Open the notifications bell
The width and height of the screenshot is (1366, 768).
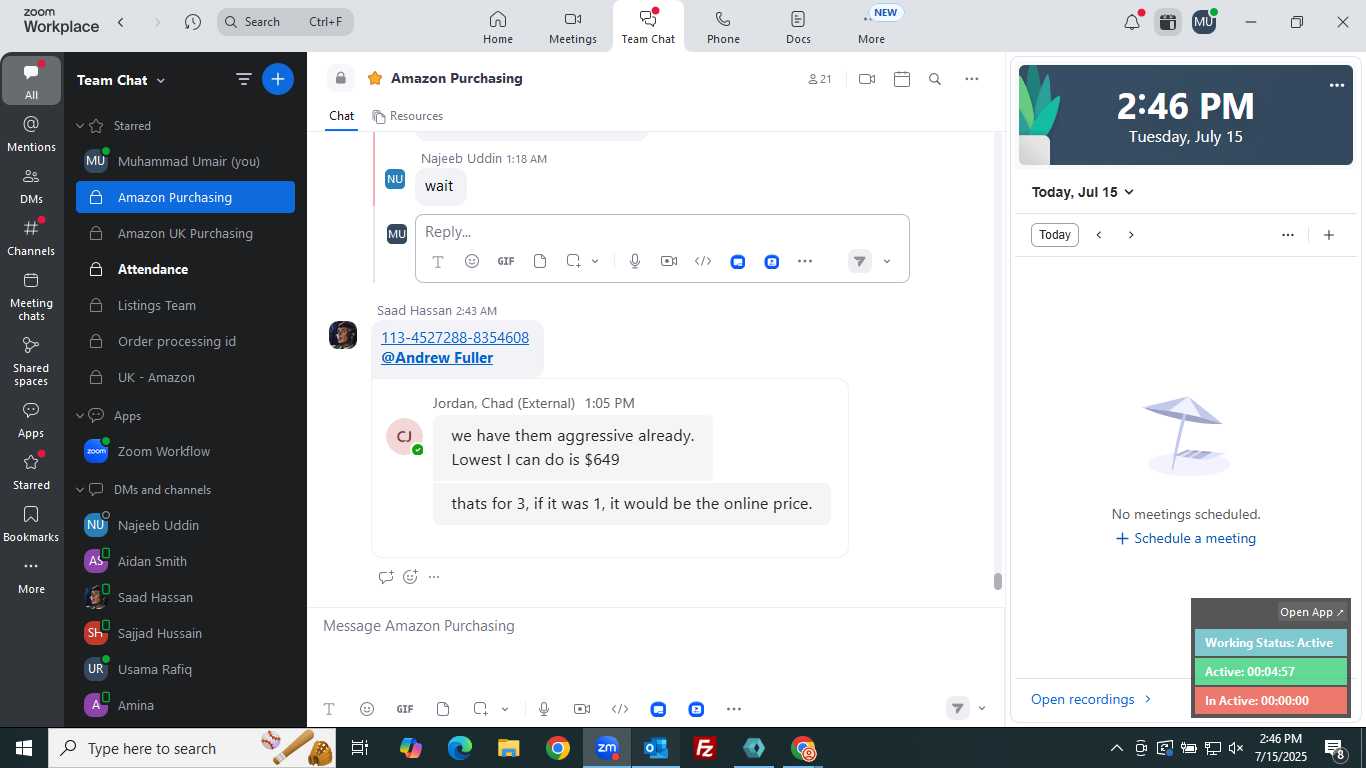click(1132, 22)
